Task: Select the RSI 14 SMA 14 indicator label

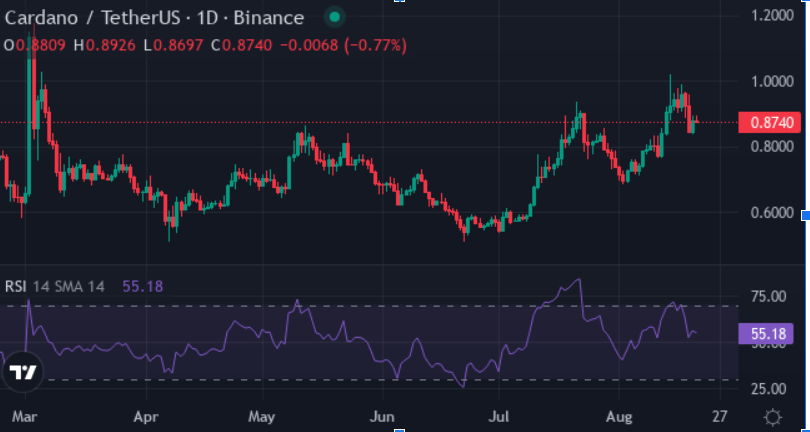Action: [55, 286]
